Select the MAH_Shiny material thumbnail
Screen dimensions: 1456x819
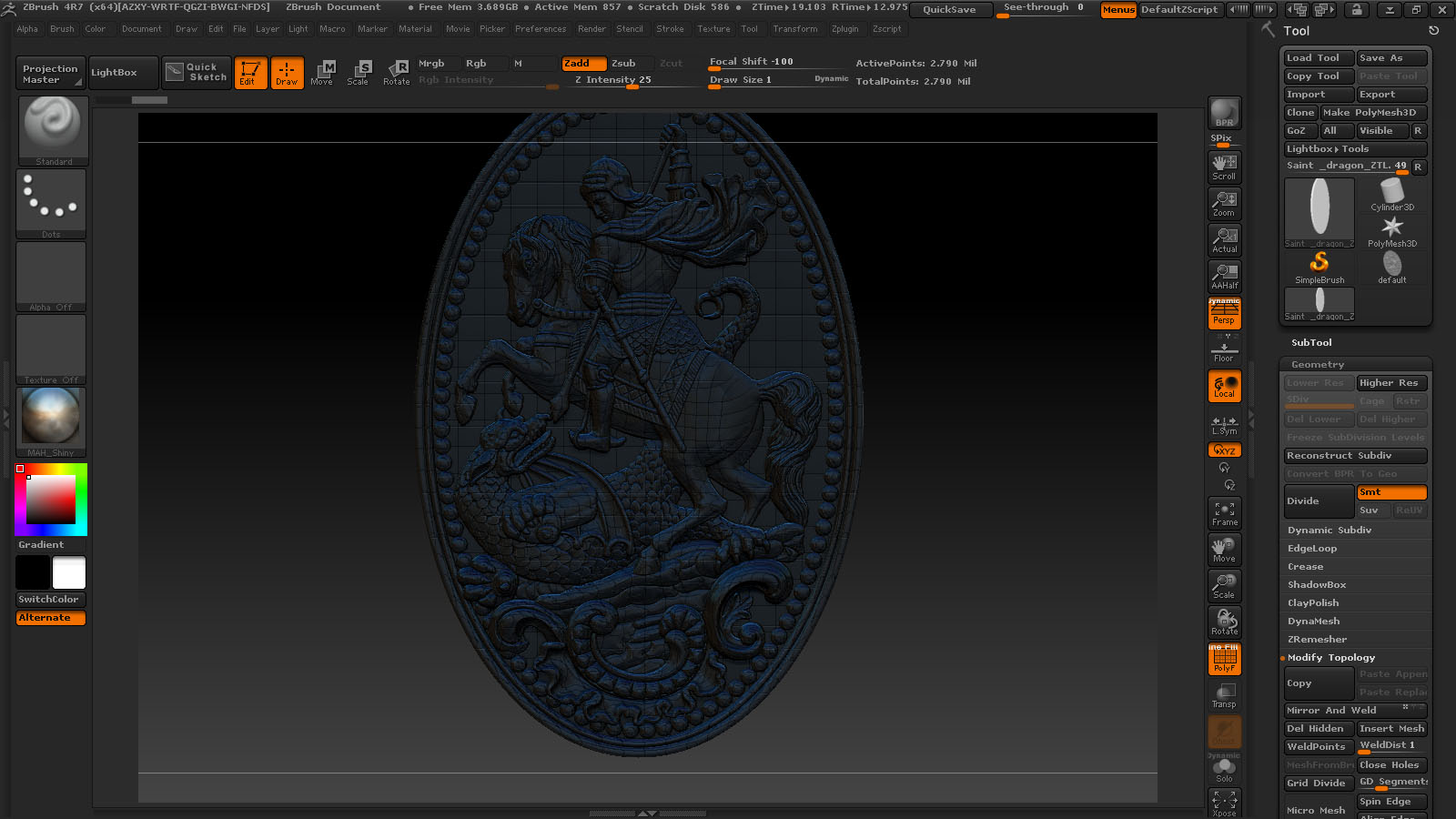point(52,422)
